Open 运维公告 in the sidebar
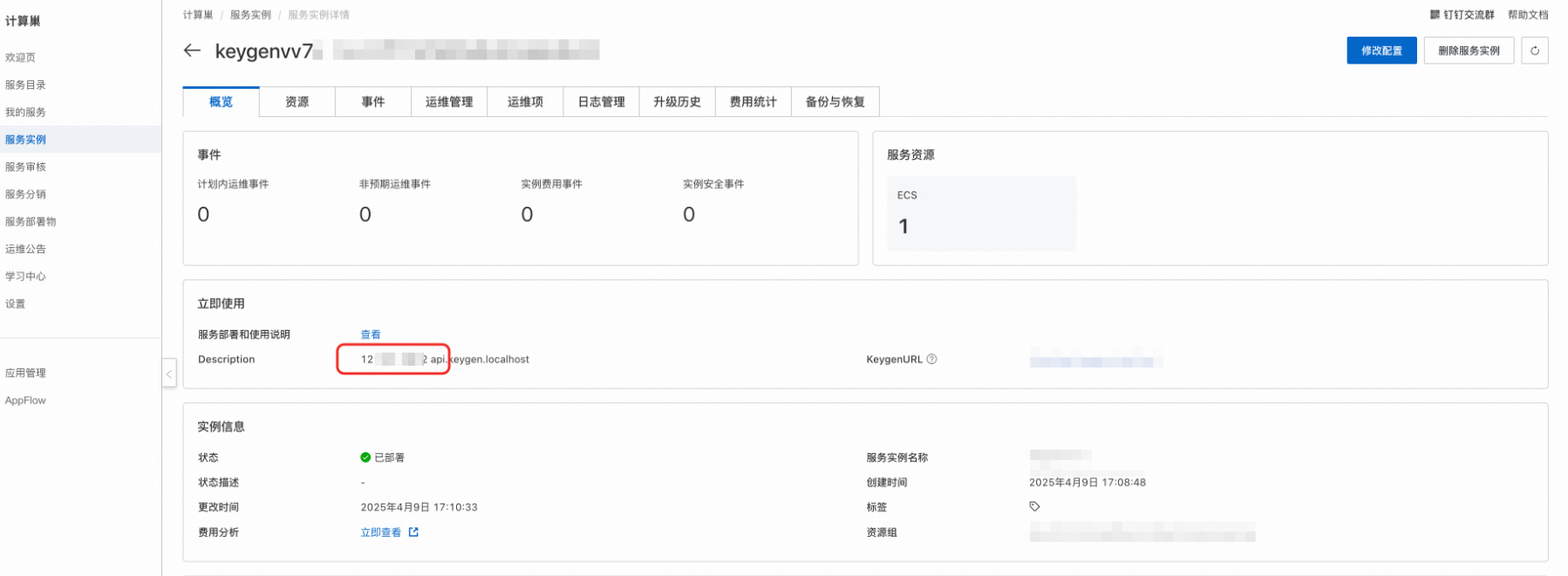The image size is (1568, 576). click(x=25, y=249)
